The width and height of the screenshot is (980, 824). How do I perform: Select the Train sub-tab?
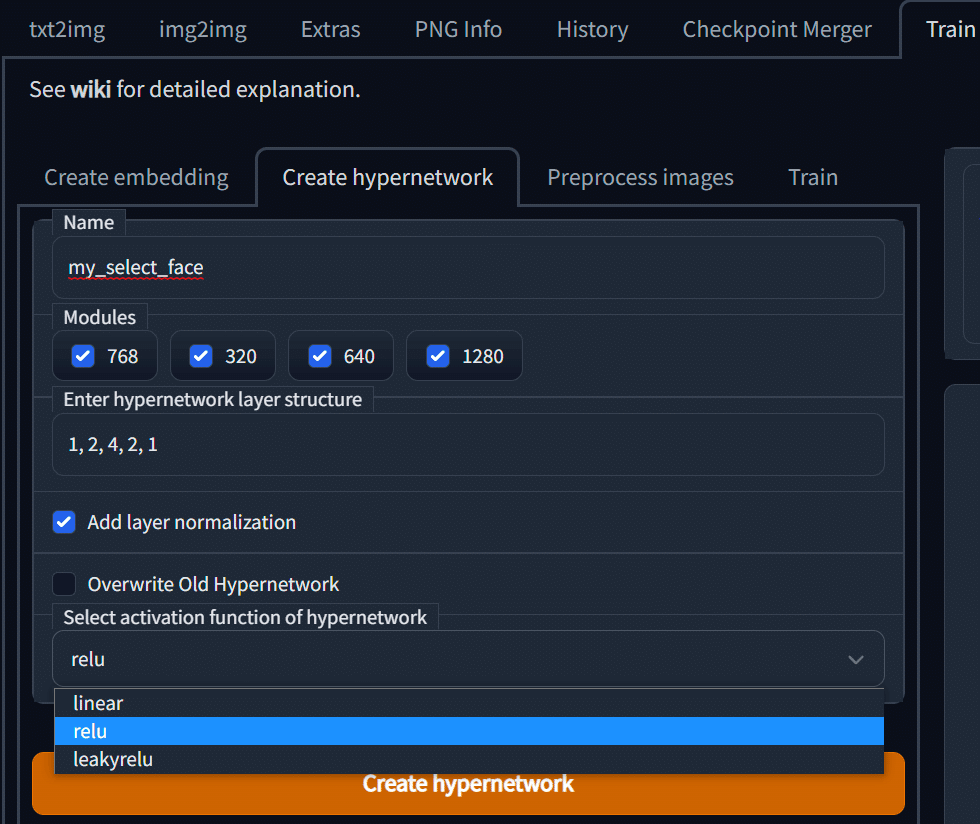click(x=812, y=176)
